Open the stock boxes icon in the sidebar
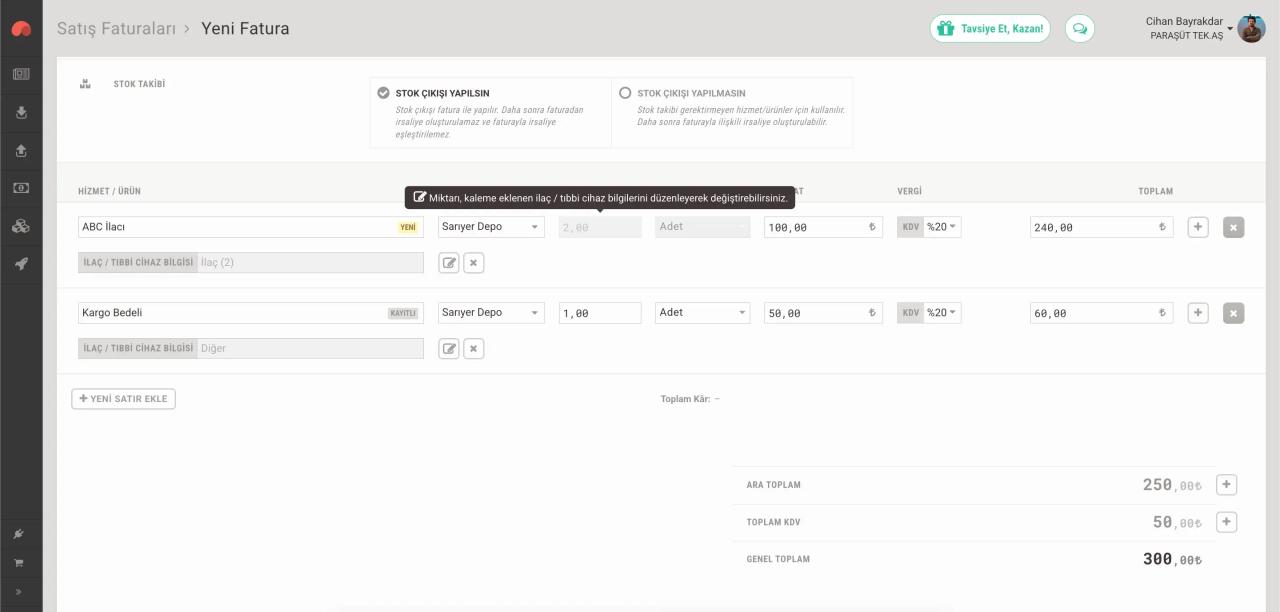 click(21, 226)
